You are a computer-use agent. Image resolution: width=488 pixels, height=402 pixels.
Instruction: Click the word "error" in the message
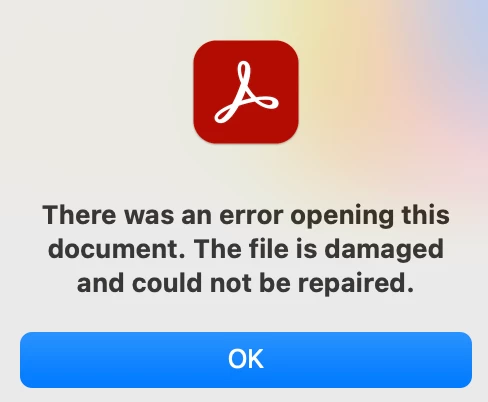click(251, 216)
